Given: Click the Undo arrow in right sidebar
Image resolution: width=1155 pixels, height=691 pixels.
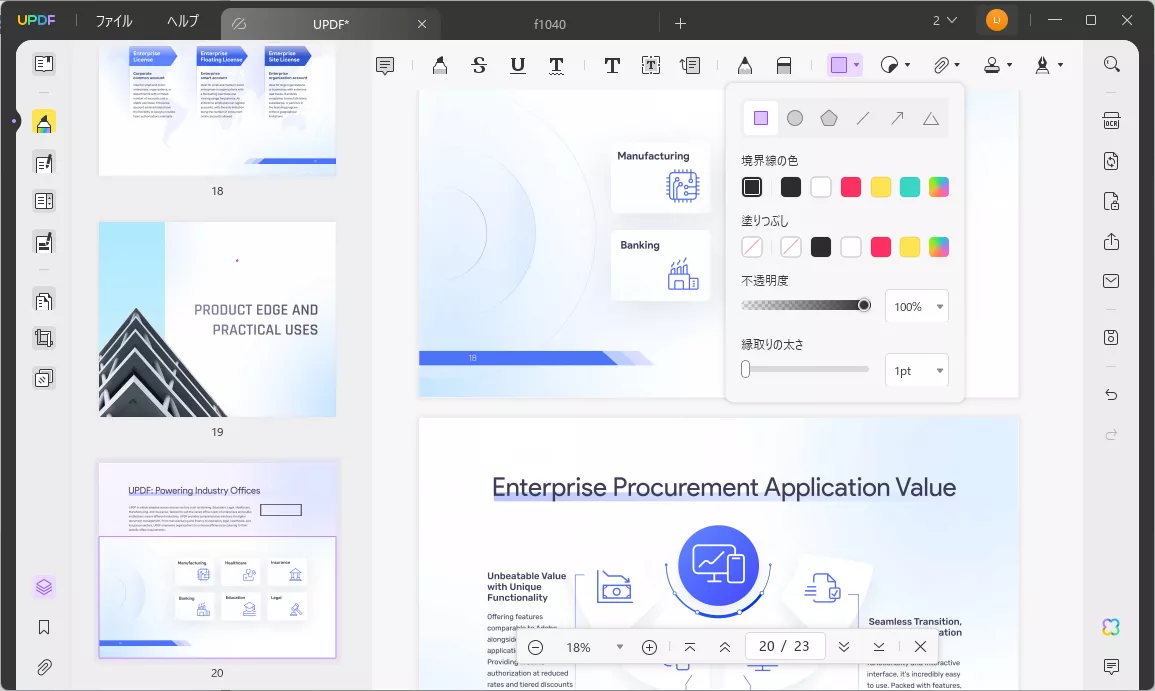Looking at the screenshot, I should pyautogui.click(x=1112, y=395).
